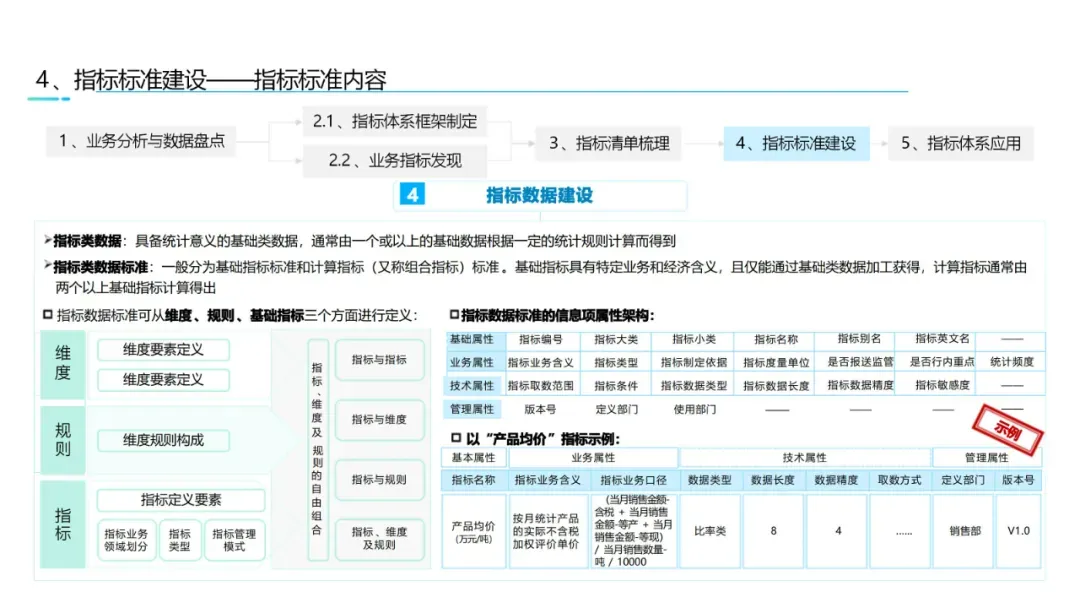This screenshot has width=1080, height=608.
Task: Click the heading '指标数据标准的信息项属性架构'
Action: tap(557, 315)
